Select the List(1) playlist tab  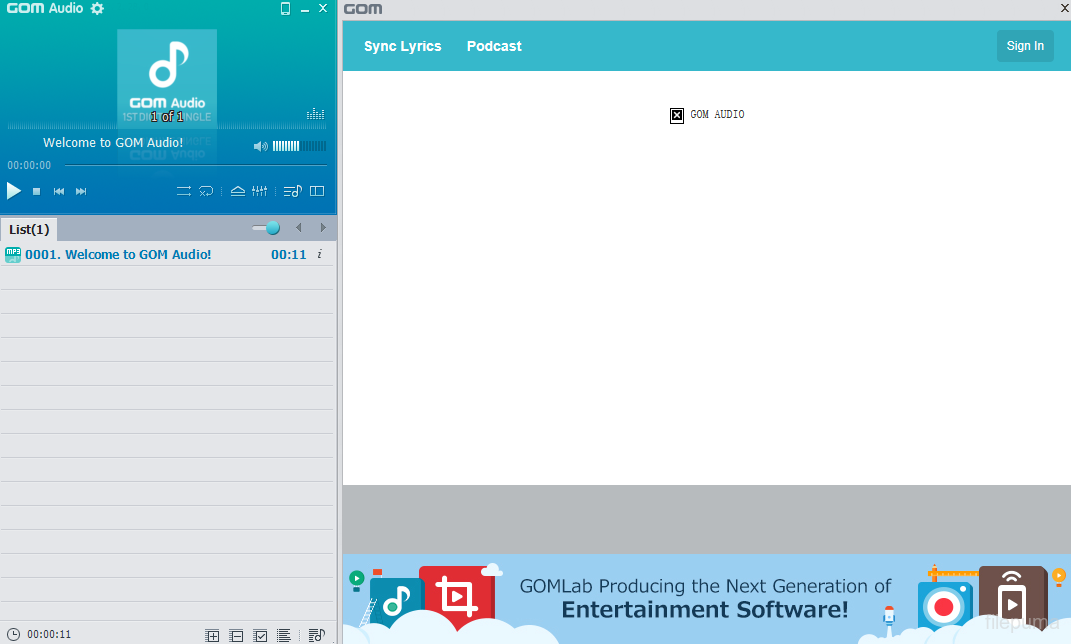coord(29,229)
